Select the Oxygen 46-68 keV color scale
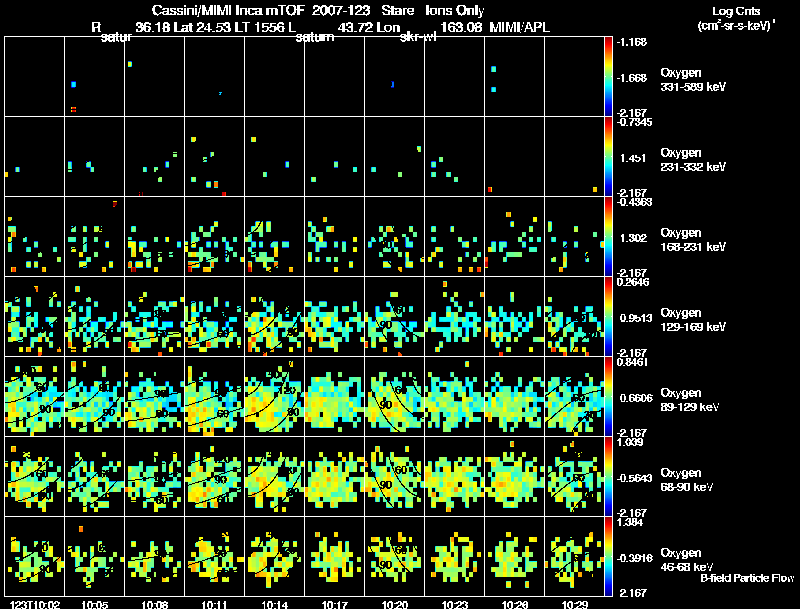Screen dimensions: 800x609 tap(609, 557)
